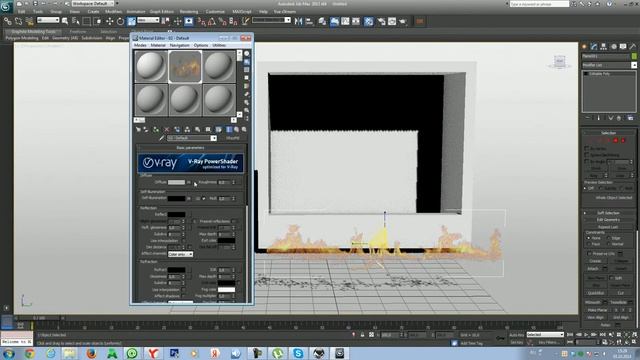This screenshot has height=360, width=640.
Task: Click Pick Material from Object eyedropper
Action: coord(162,138)
